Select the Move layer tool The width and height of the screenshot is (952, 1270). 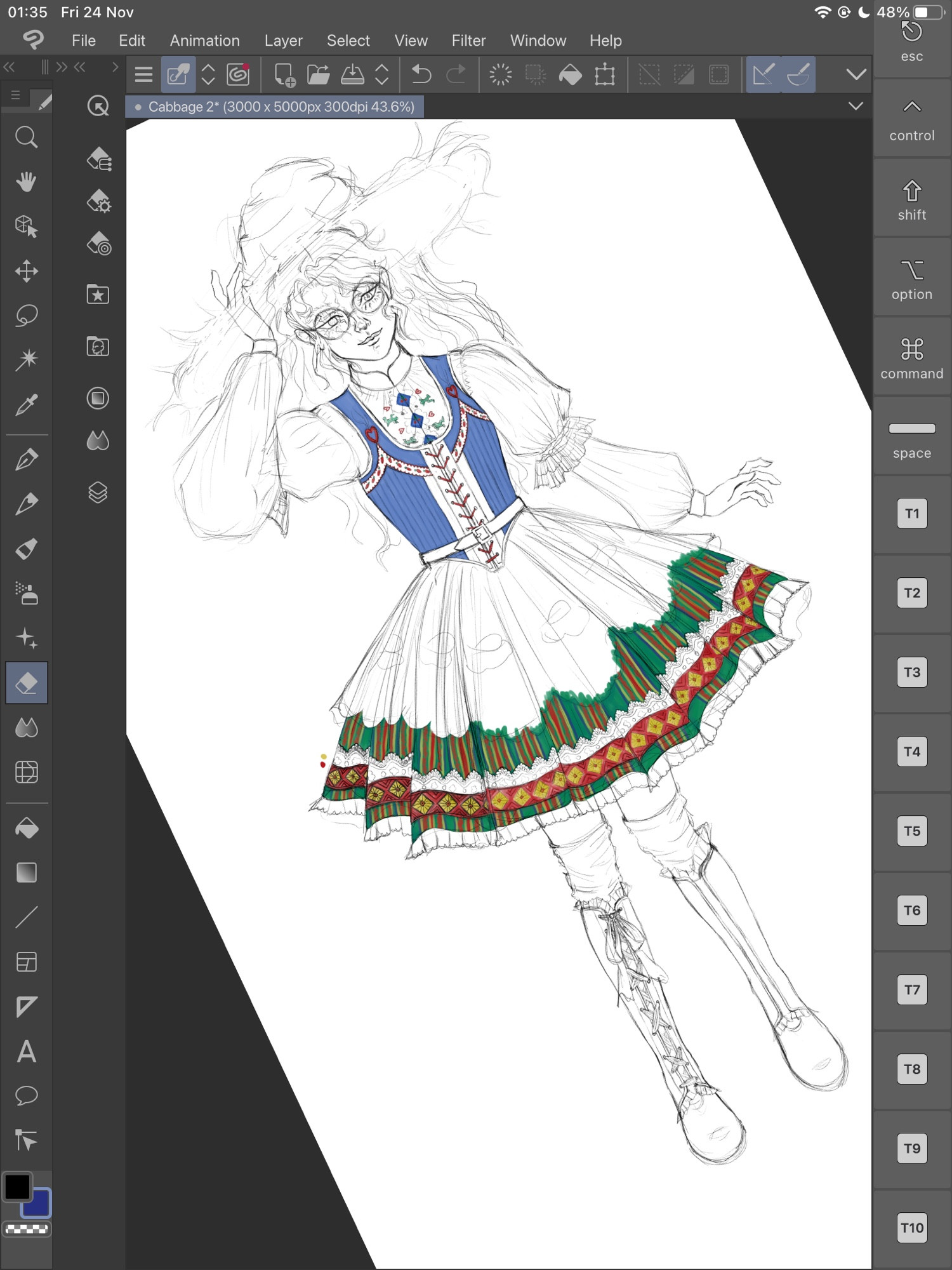tap(26, 271)
